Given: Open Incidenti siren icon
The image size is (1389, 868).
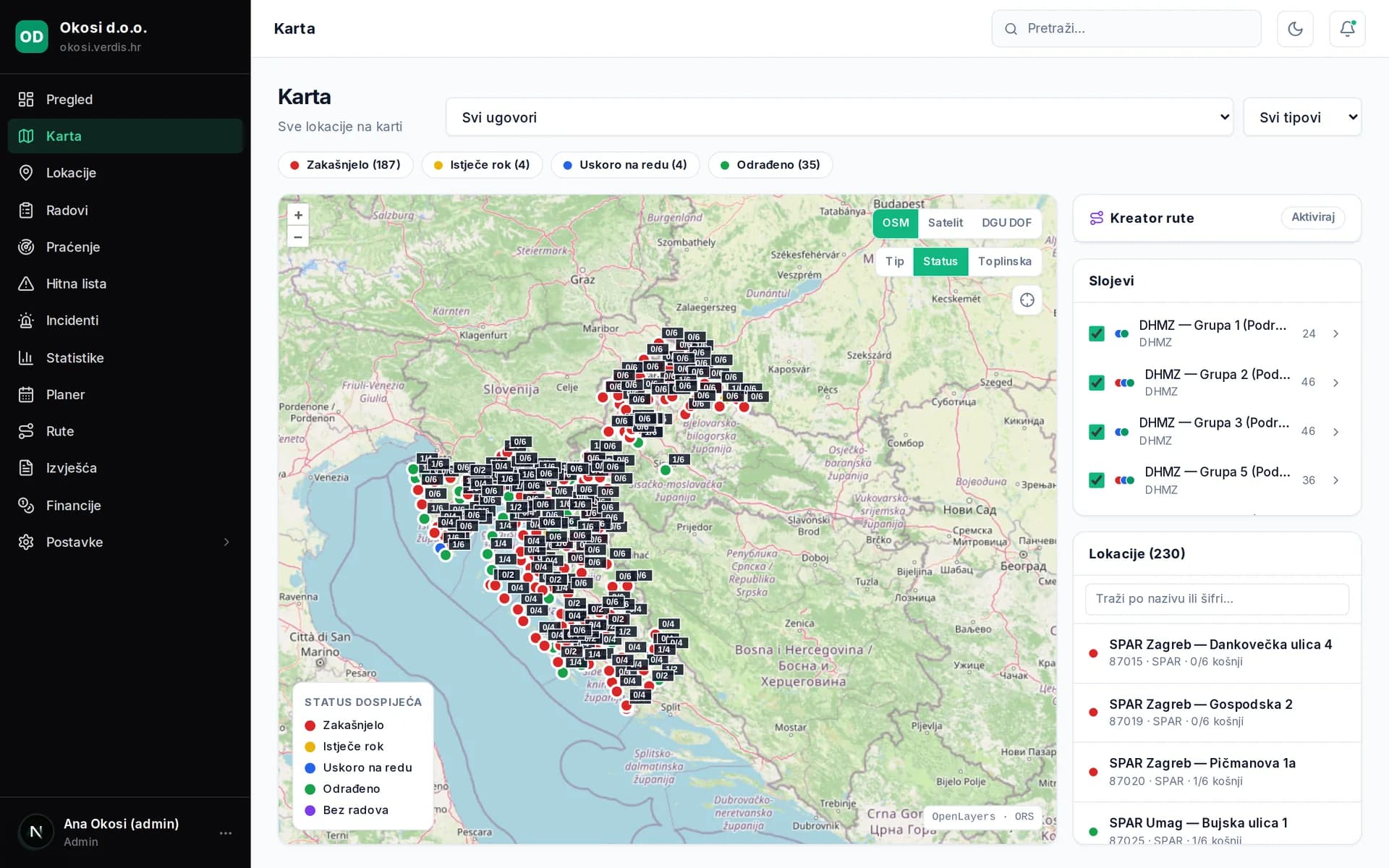Looking at the screenshot, I should (26, 320).
